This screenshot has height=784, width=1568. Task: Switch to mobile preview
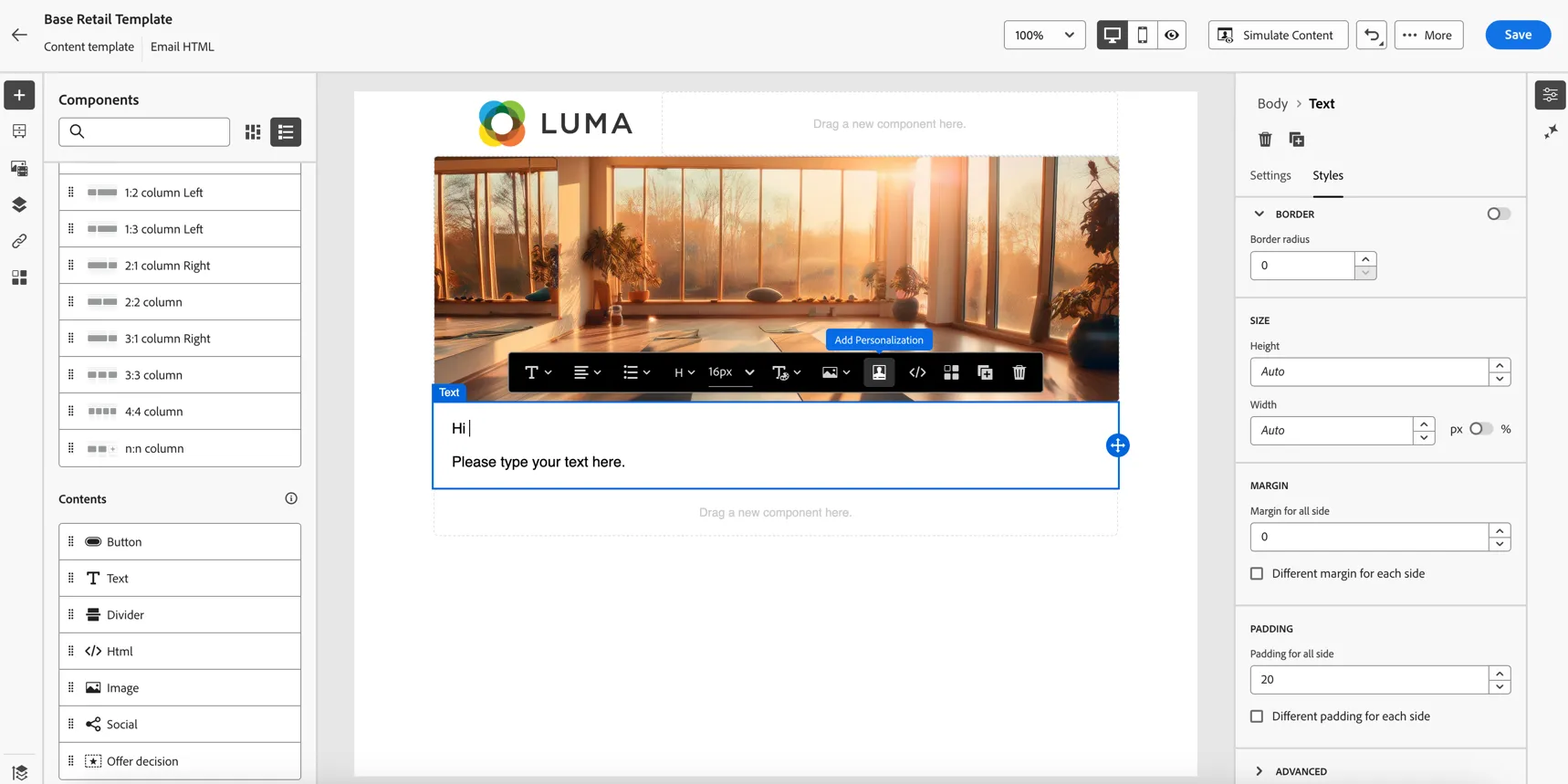(1142, 35)
